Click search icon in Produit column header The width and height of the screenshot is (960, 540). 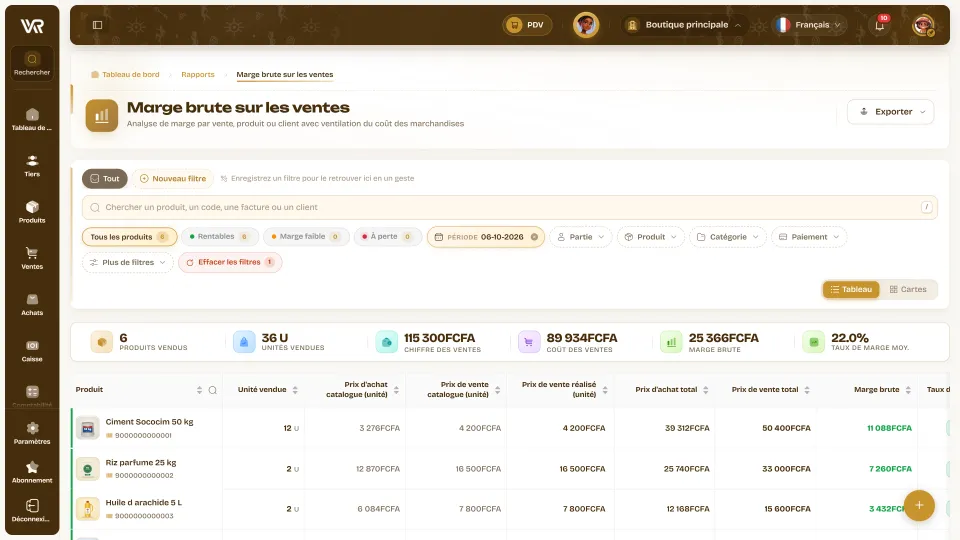pos(212,390)
